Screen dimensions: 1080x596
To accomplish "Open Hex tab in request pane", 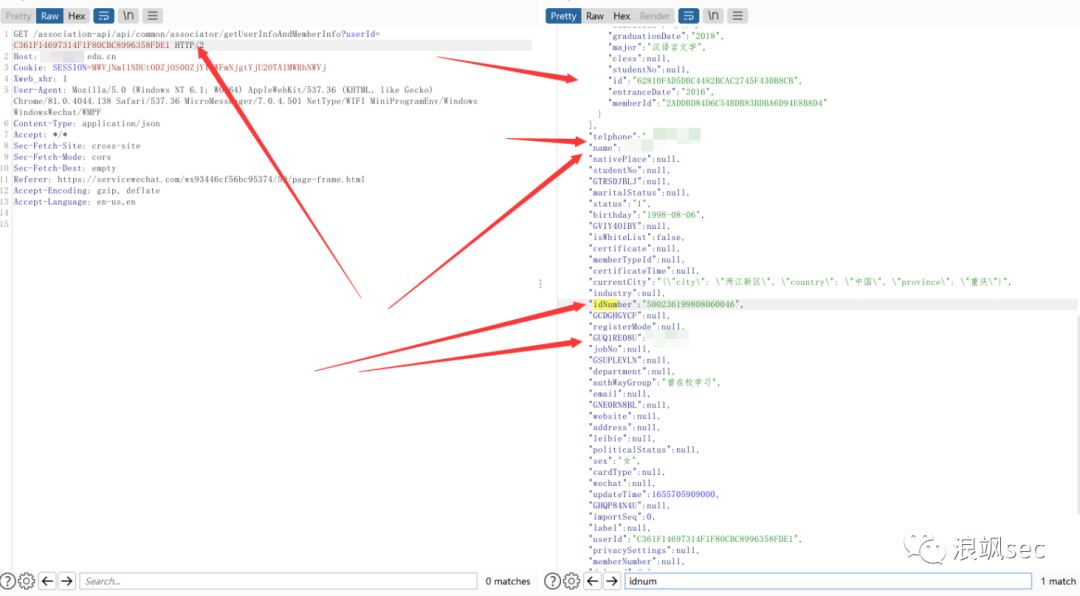I will pyautogui.click(x=76, y=15).
